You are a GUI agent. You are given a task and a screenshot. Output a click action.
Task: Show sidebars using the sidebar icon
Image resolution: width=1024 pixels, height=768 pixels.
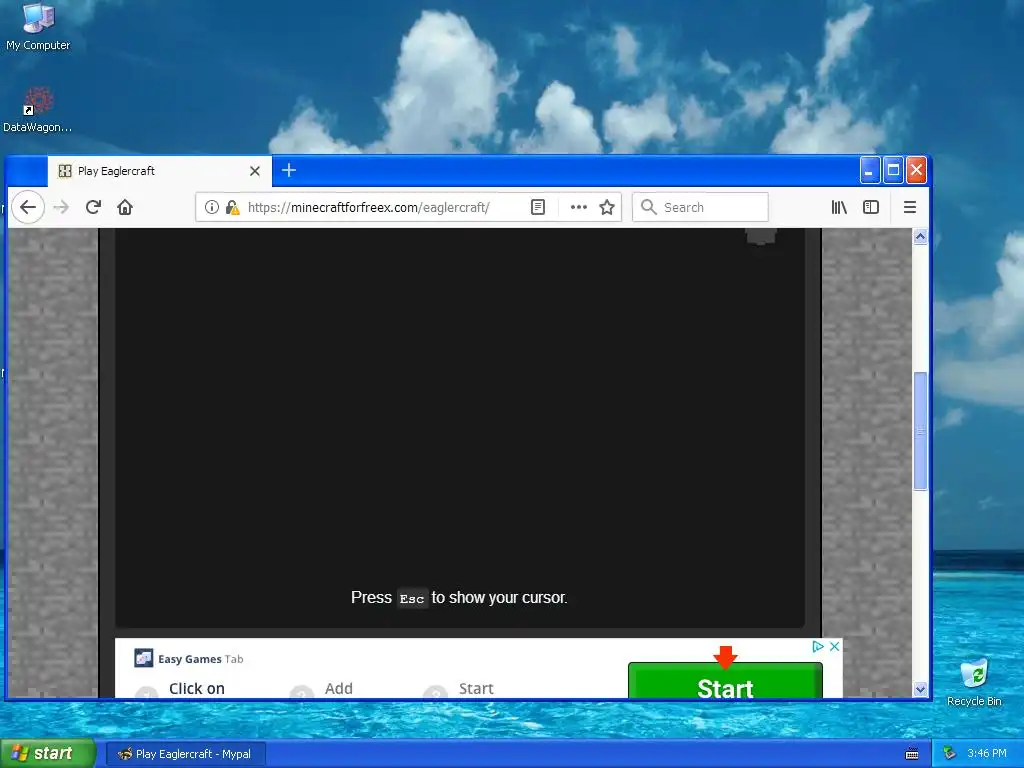[871, 207]
